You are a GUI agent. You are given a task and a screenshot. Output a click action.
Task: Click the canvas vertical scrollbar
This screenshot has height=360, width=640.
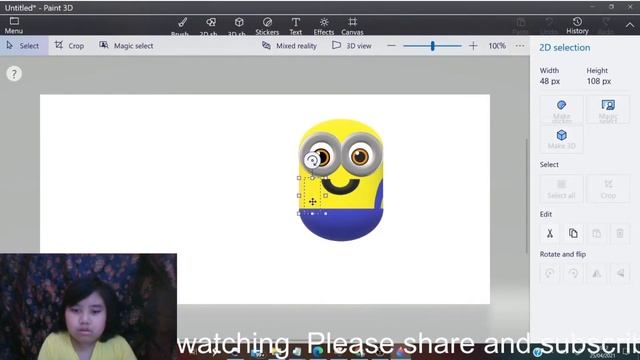(526, 196)
